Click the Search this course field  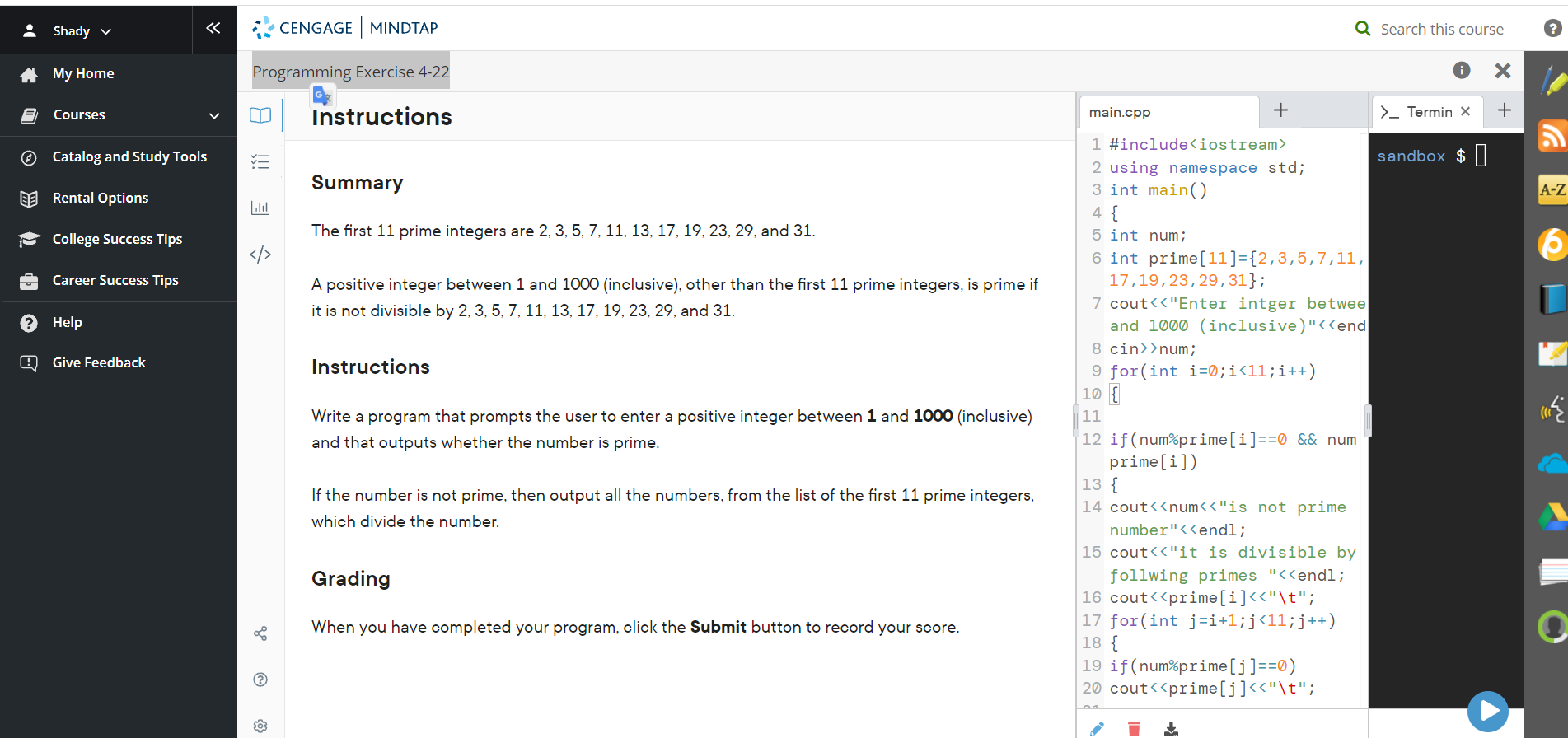[1442, 29]
